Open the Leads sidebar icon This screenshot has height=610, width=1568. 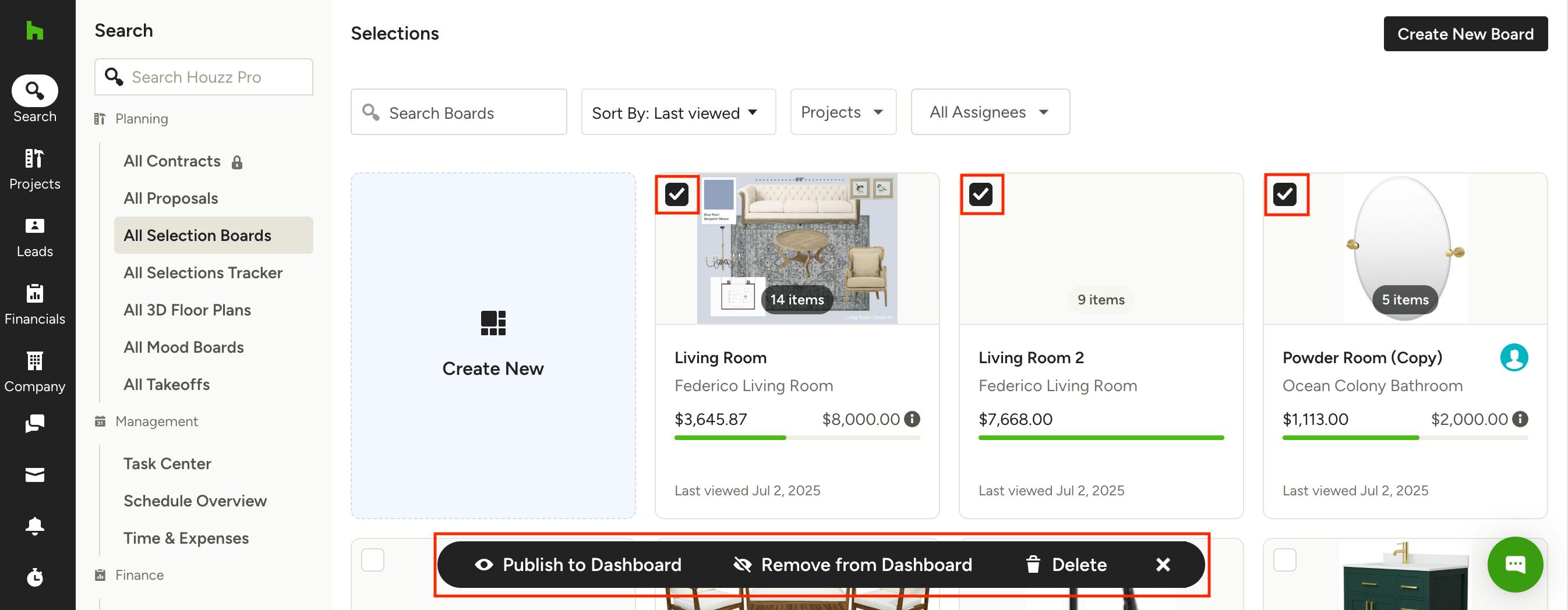(35, 237)
